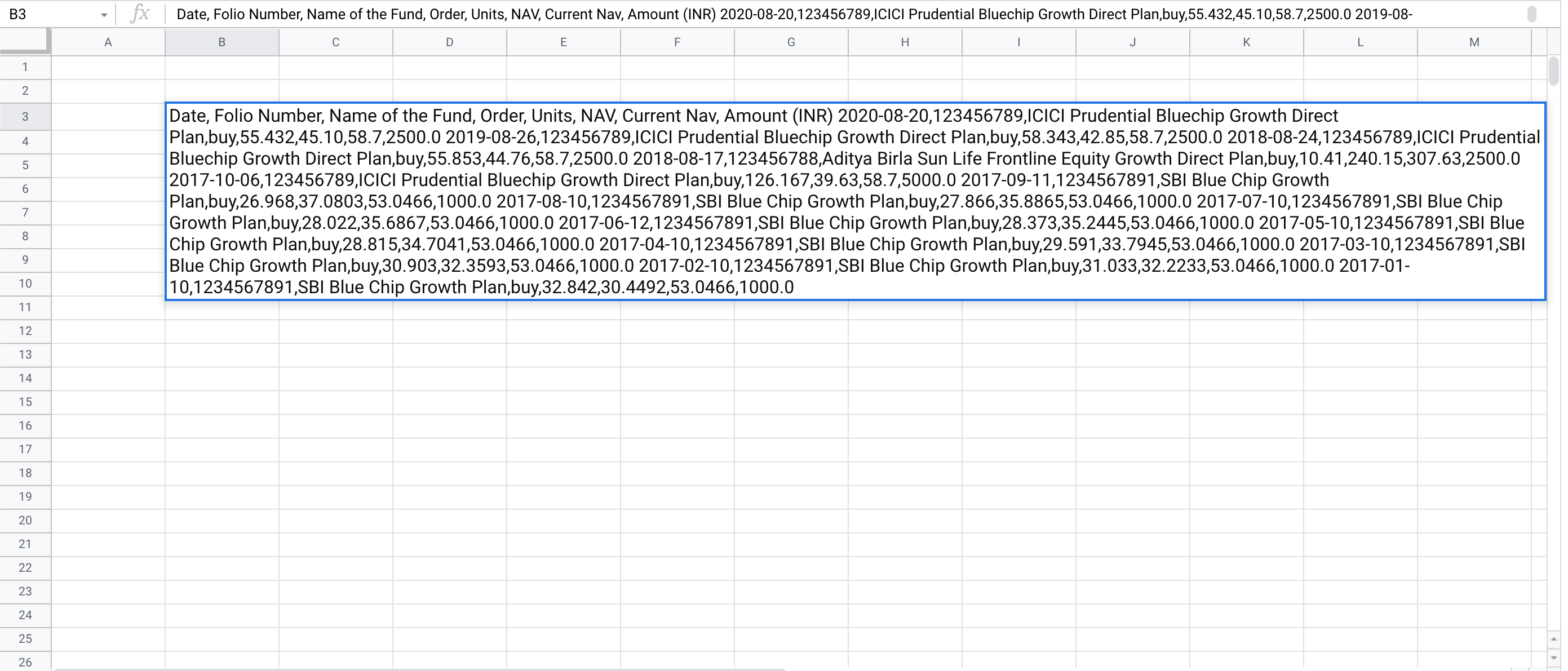1568x671 pixels.
Task: Click cell D14
Action: (449, 378)
